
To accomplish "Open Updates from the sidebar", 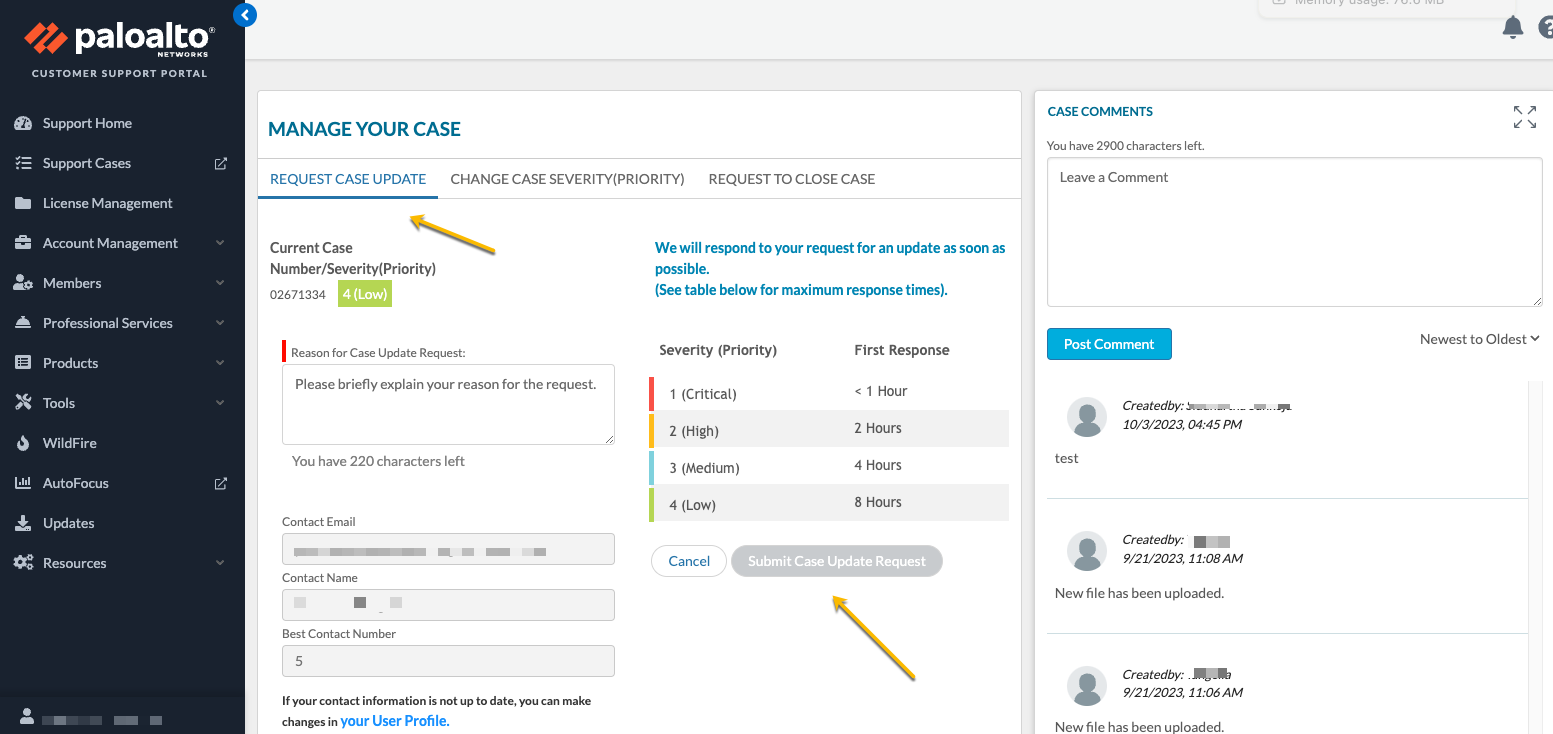I will click(67, 522).
